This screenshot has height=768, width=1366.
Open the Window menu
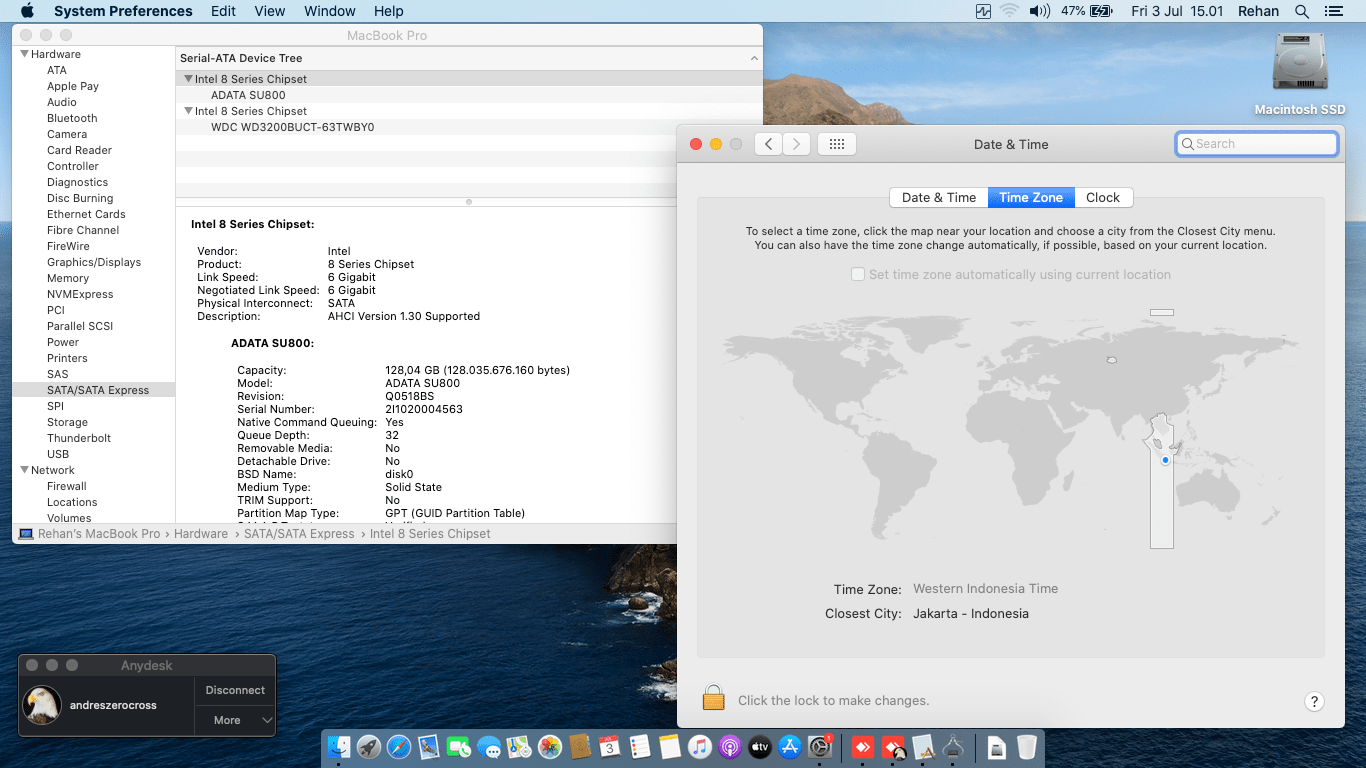(329, 11)
